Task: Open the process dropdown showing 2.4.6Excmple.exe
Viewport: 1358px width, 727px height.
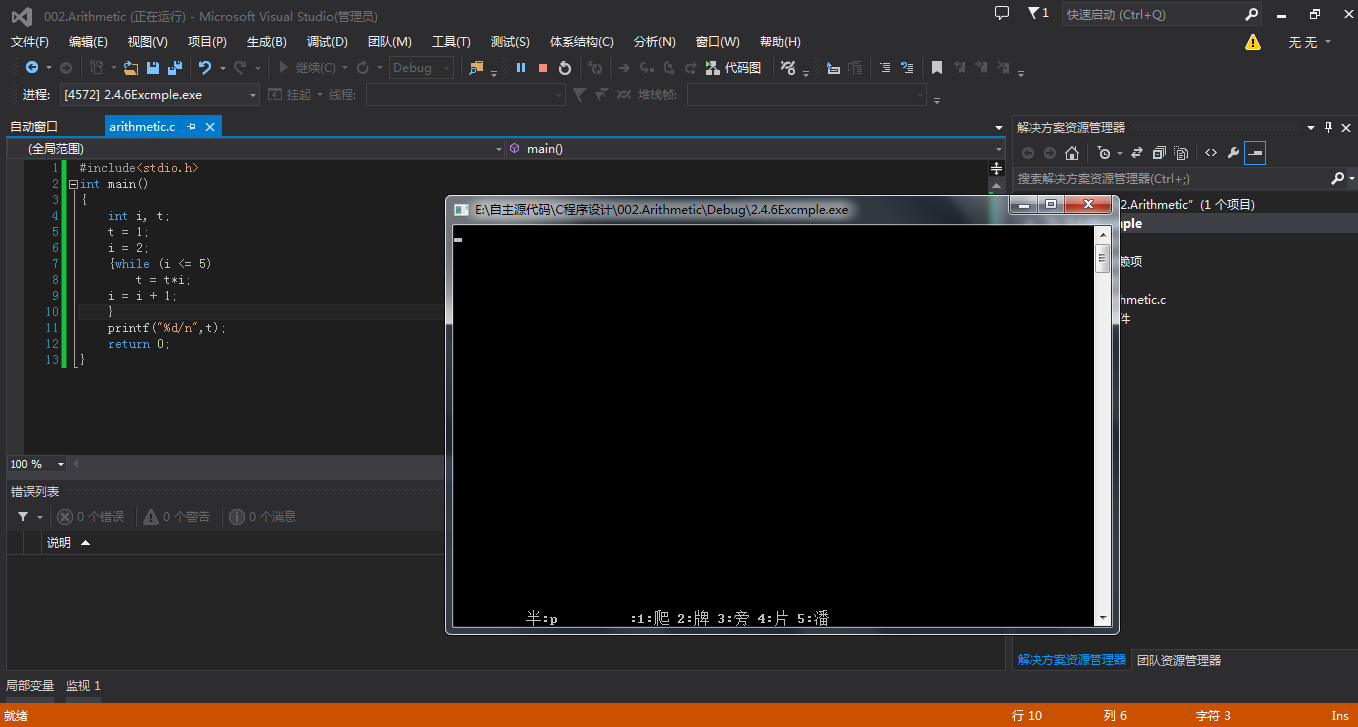Action: point(159,95)
